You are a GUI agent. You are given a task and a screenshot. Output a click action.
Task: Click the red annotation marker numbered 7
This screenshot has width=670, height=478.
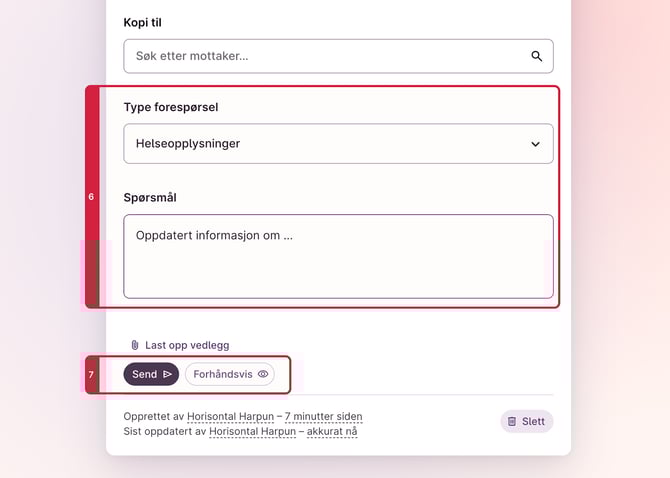tap(91, 375)
